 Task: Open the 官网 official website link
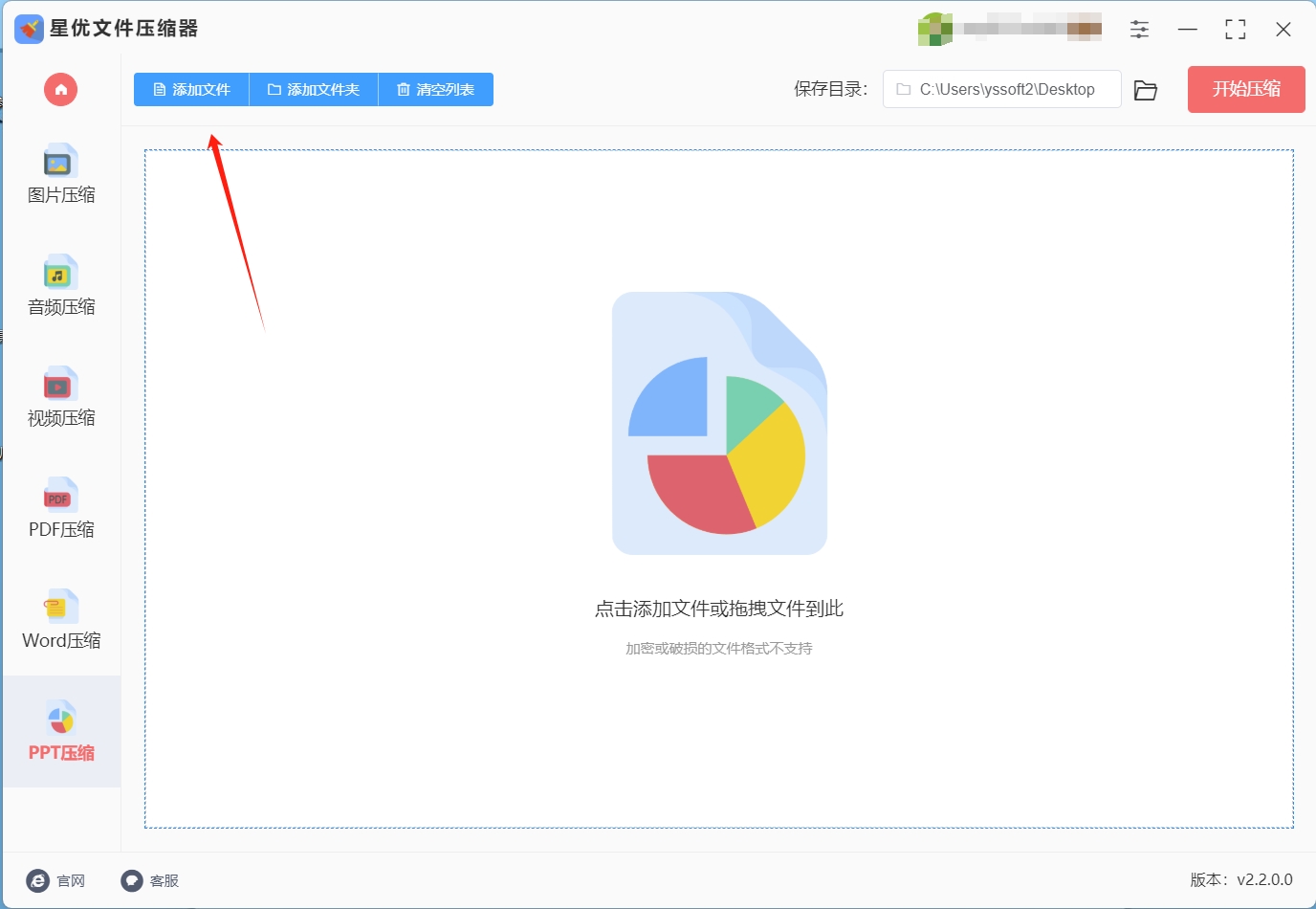click(56, 880)
